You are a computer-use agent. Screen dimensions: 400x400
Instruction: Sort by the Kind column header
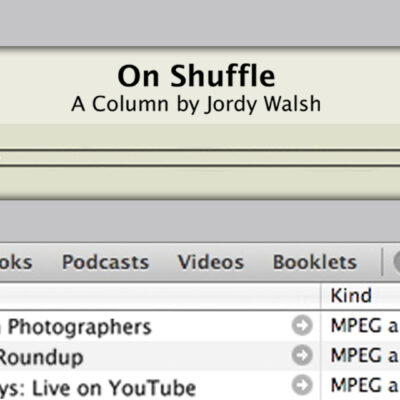coord(360,296)
